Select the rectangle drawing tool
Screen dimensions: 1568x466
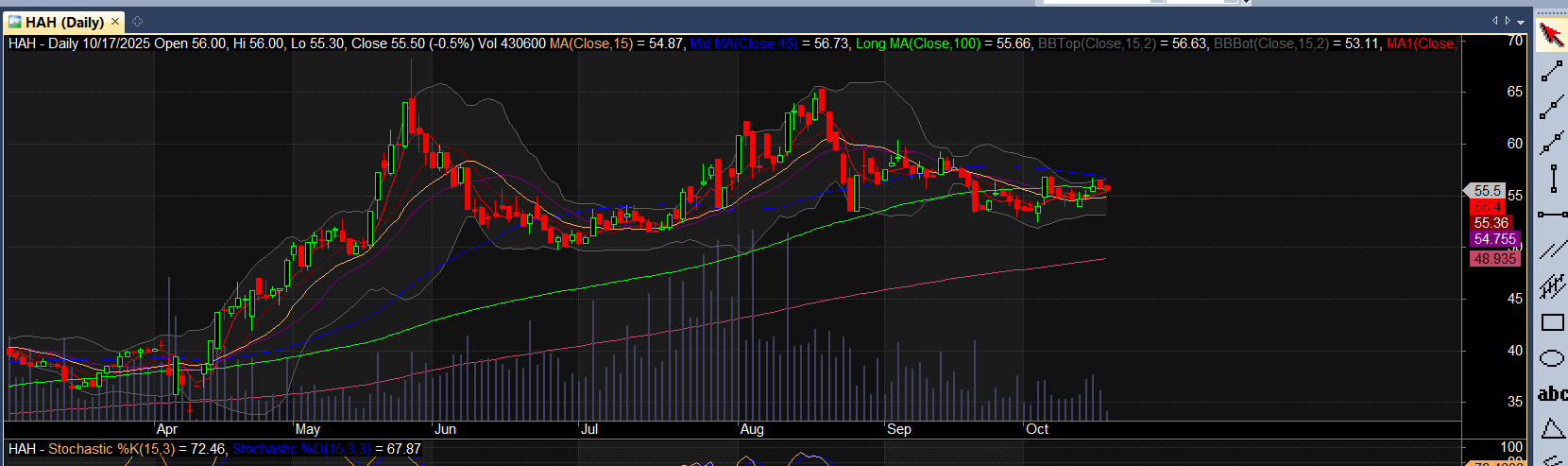tap(1551, 322)
